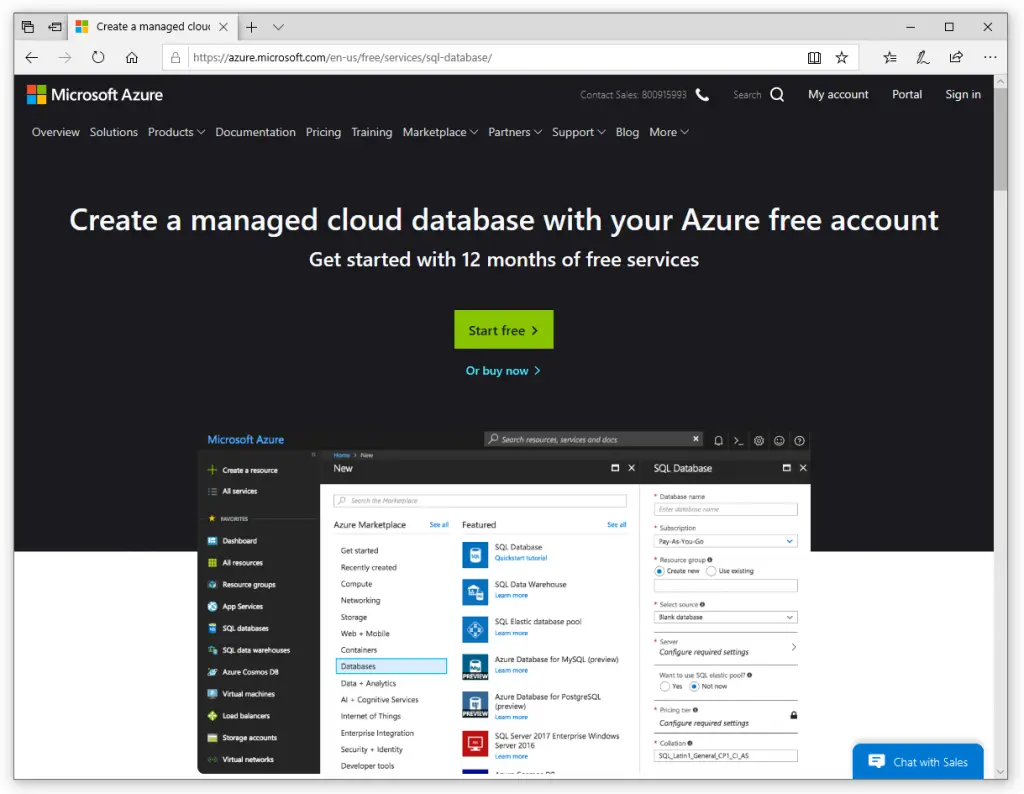Image resolution: width=1024 pixels, height=794 pixels.
Task: Click the portal help question icon
Action: click(799, 441)
